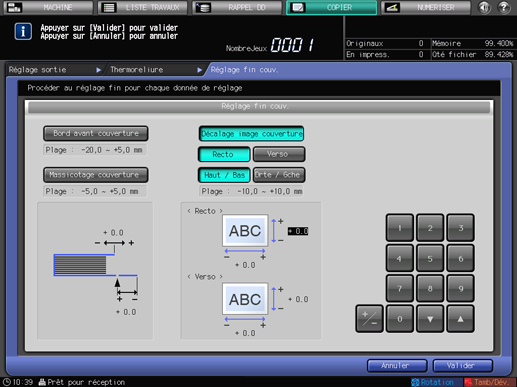Viewport: 517px width, 387px height.
Task: Click Plage -20,0 ~ +5,0 mm text
Action: coord(95,150)
